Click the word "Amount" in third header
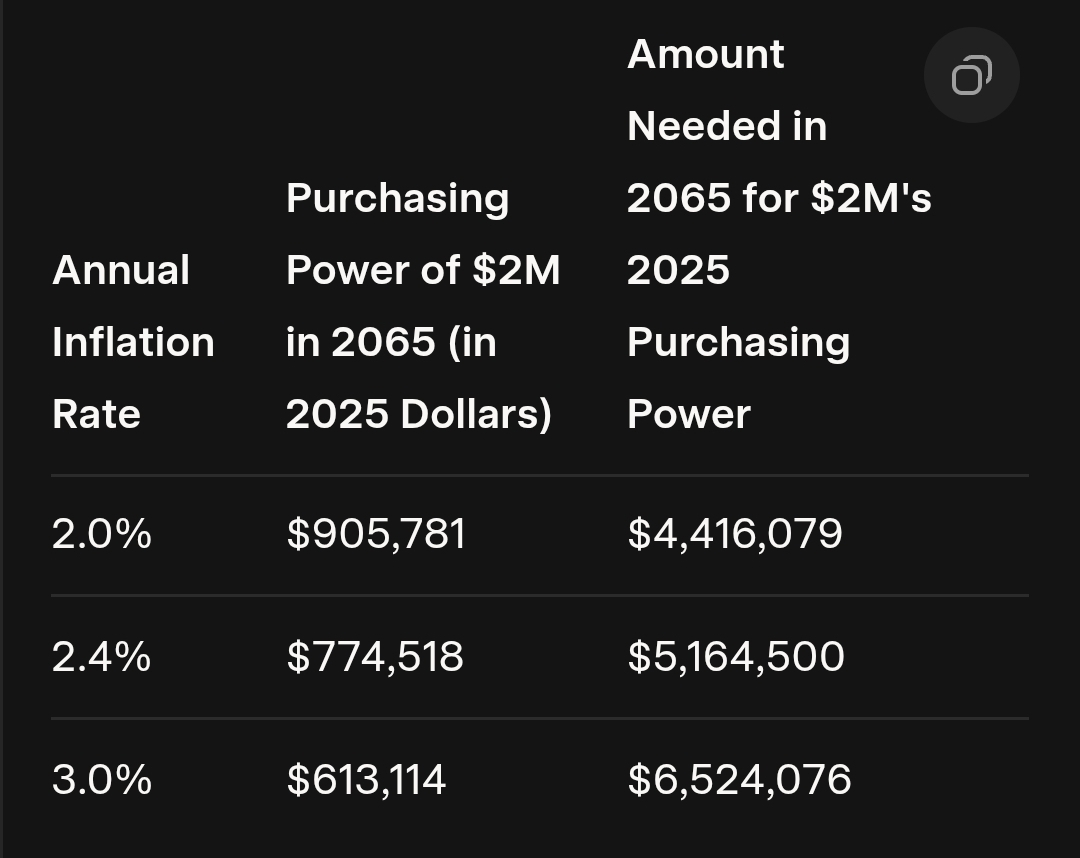 (705, 54)
